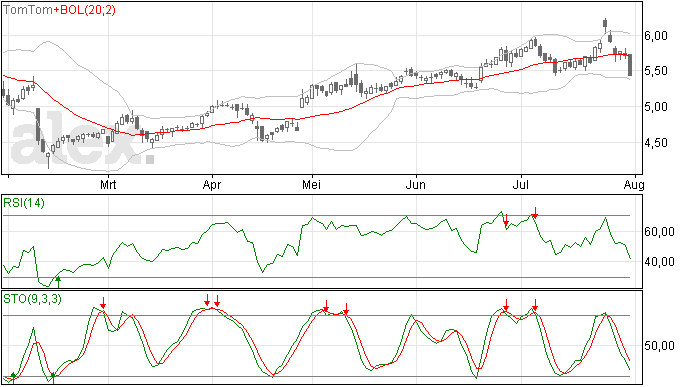
Task: Click the highest candlestick in late July
Action: pos(606,25)
